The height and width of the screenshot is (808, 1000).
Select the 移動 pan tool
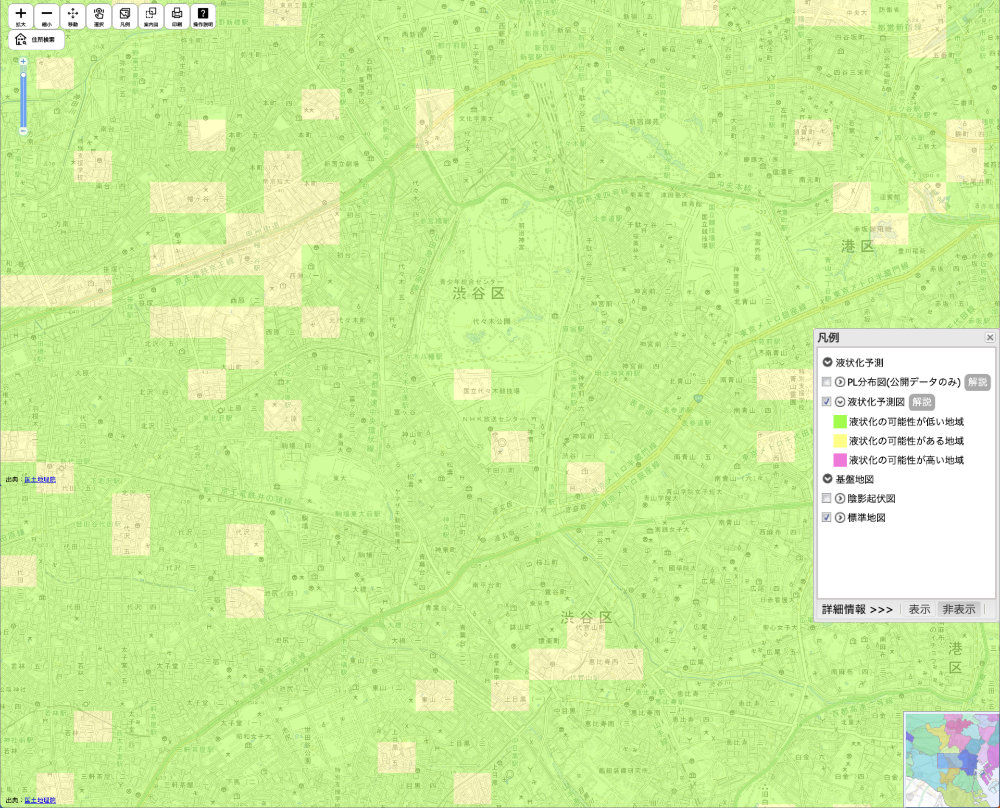pos(73,16)
